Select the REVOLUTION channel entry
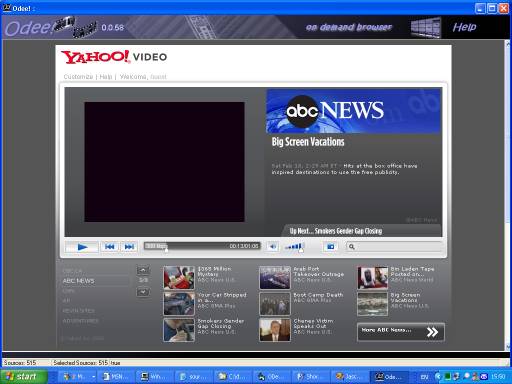 pyautogui.click(x=79, y=311)
